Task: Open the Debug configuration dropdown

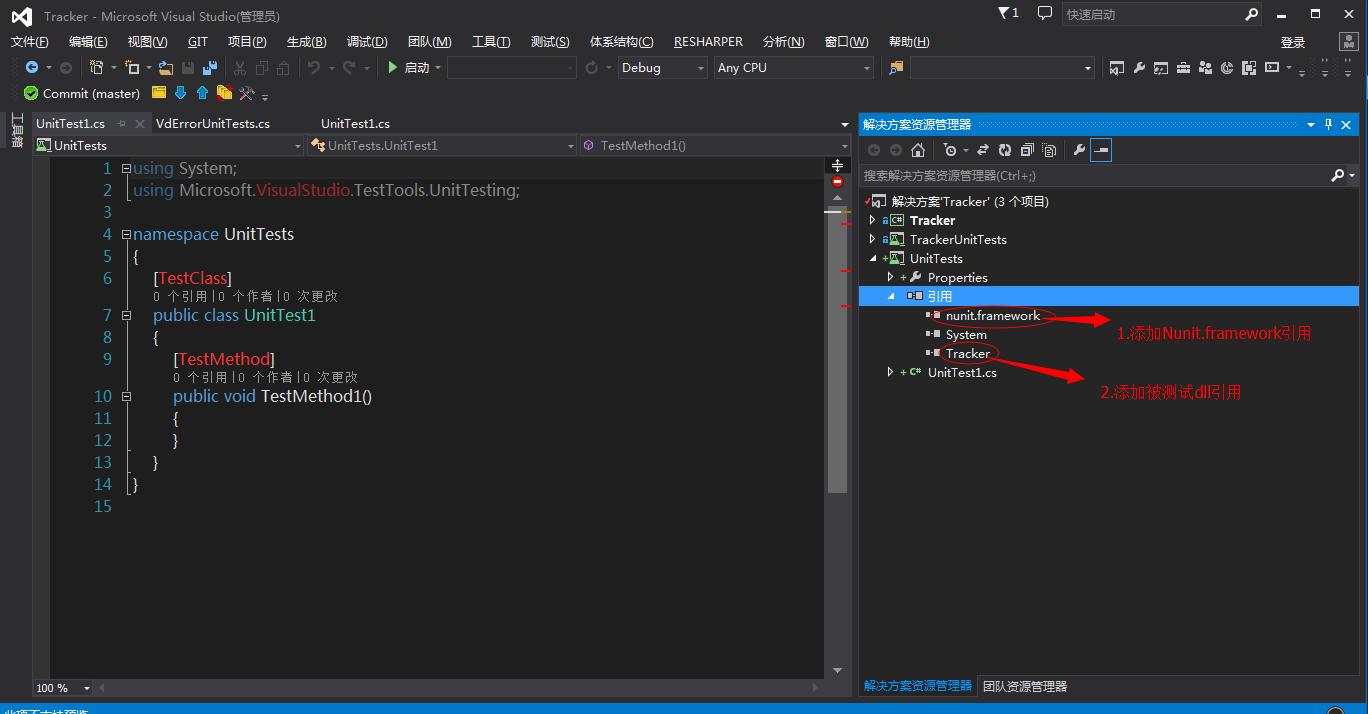Action: (x=662, y=67)
